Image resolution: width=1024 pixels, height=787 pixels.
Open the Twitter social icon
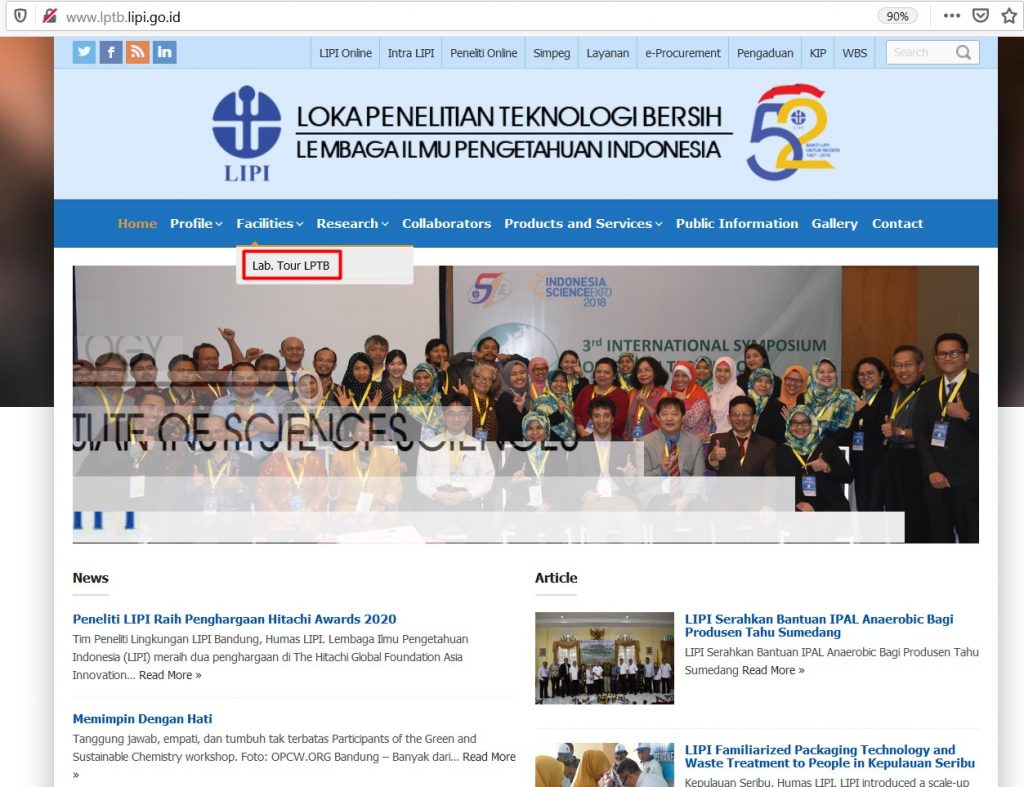point(84,53)
